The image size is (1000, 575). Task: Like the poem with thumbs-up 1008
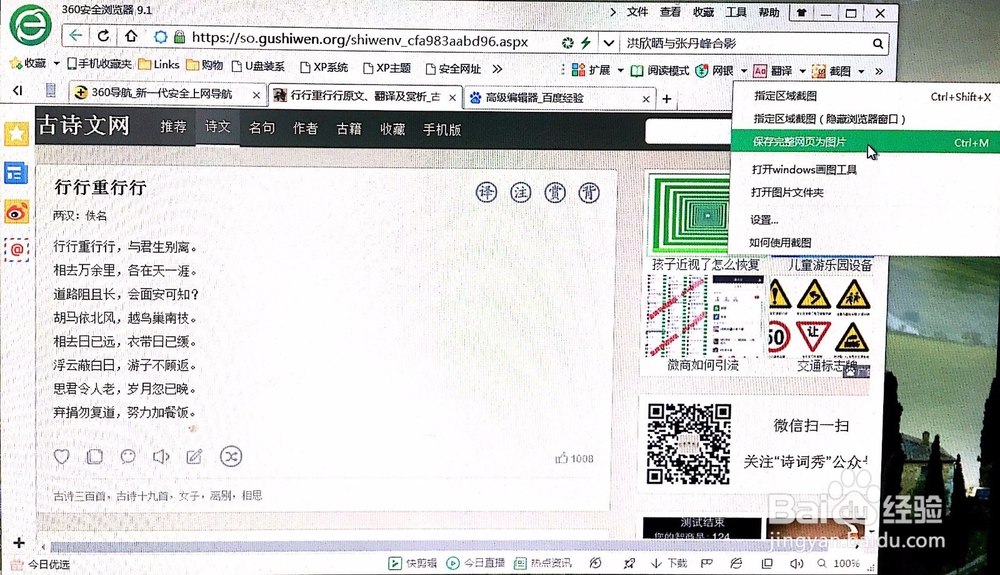574,458
